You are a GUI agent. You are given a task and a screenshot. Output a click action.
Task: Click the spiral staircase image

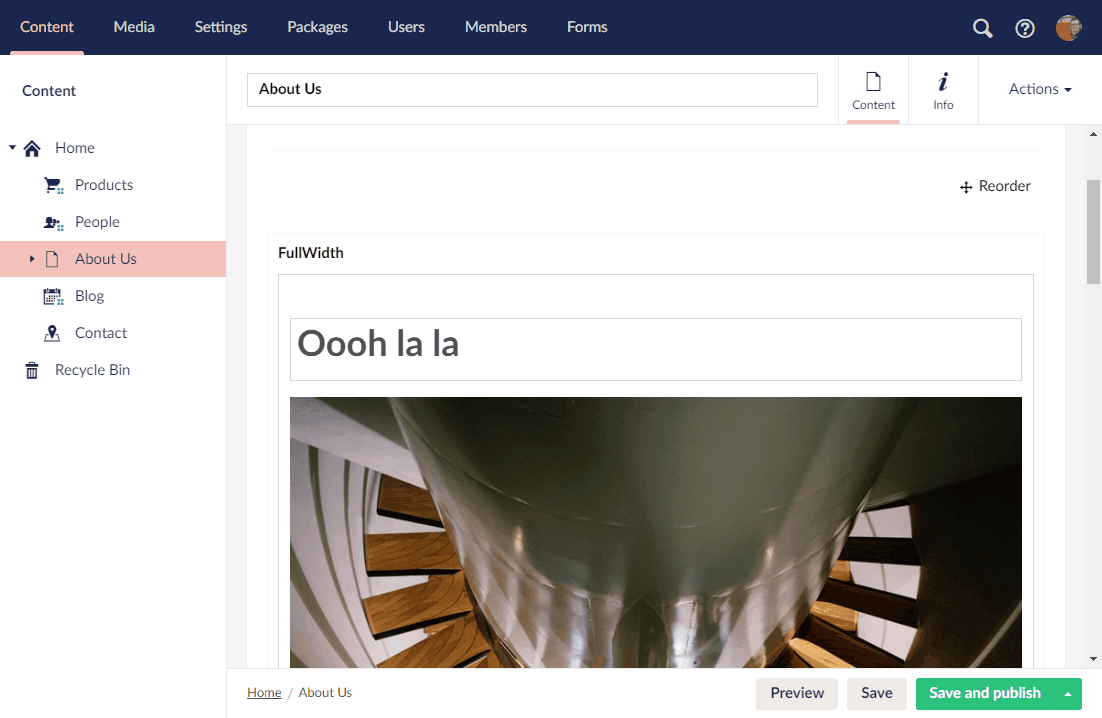tap(656, 533)
